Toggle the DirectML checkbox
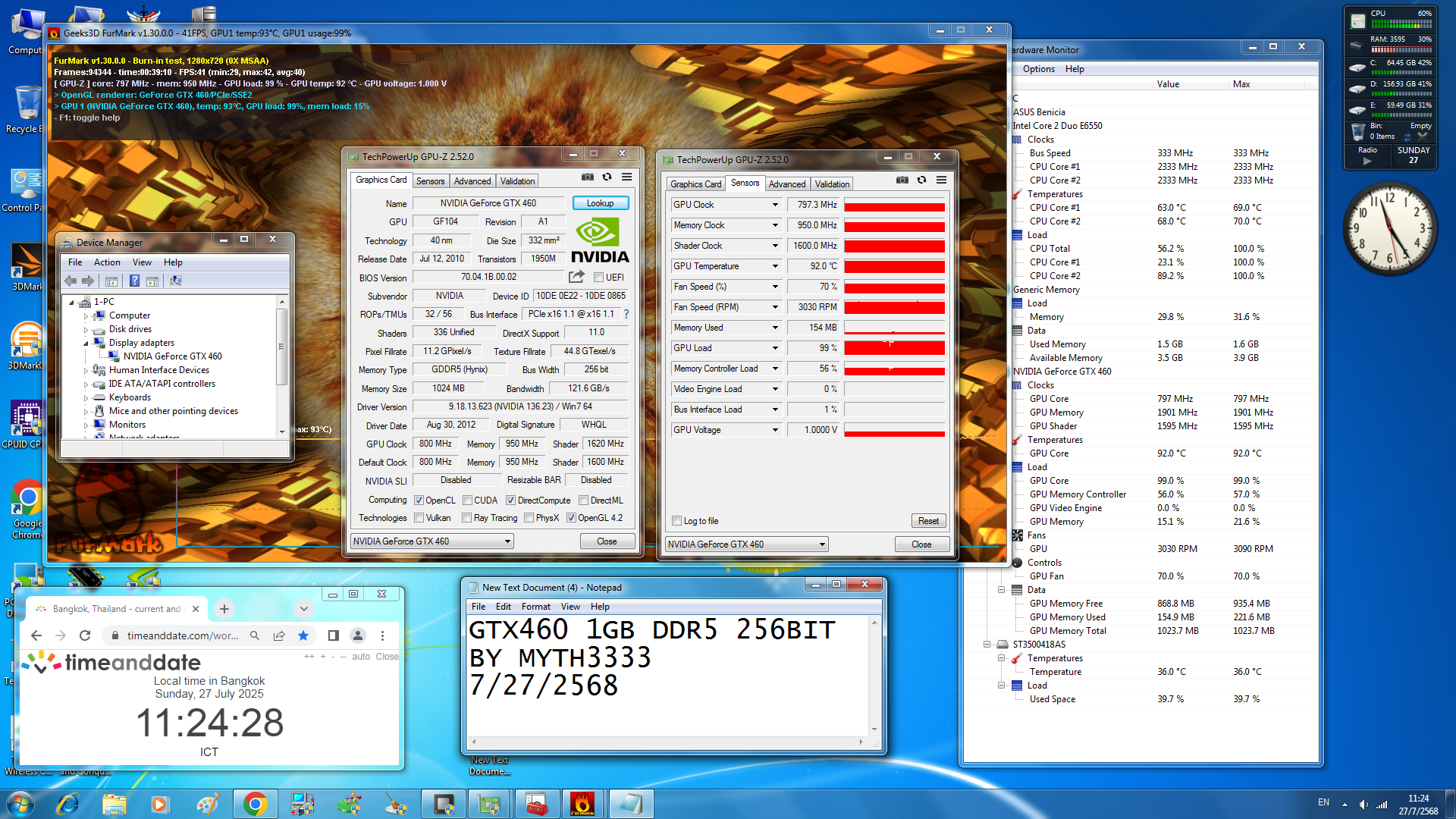This screenshot has height=819, width=1456. point(583,500)
